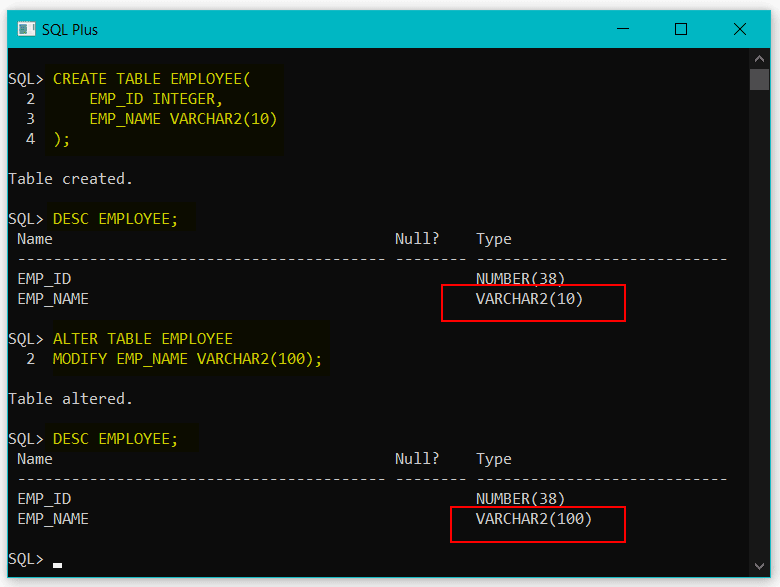Click the ');' closing line of CREATE statement
The width and height of the screenshot is (780, 587).
61,139
